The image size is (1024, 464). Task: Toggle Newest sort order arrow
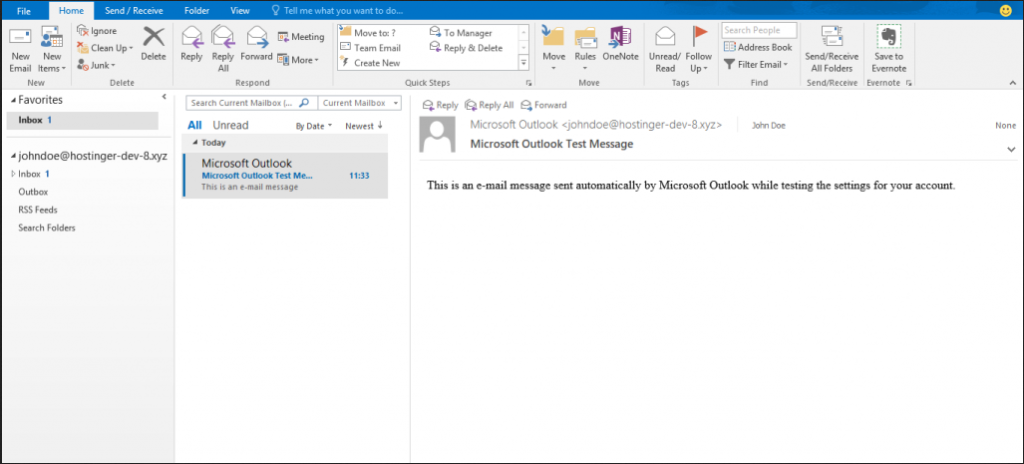(x=364, y=126)
